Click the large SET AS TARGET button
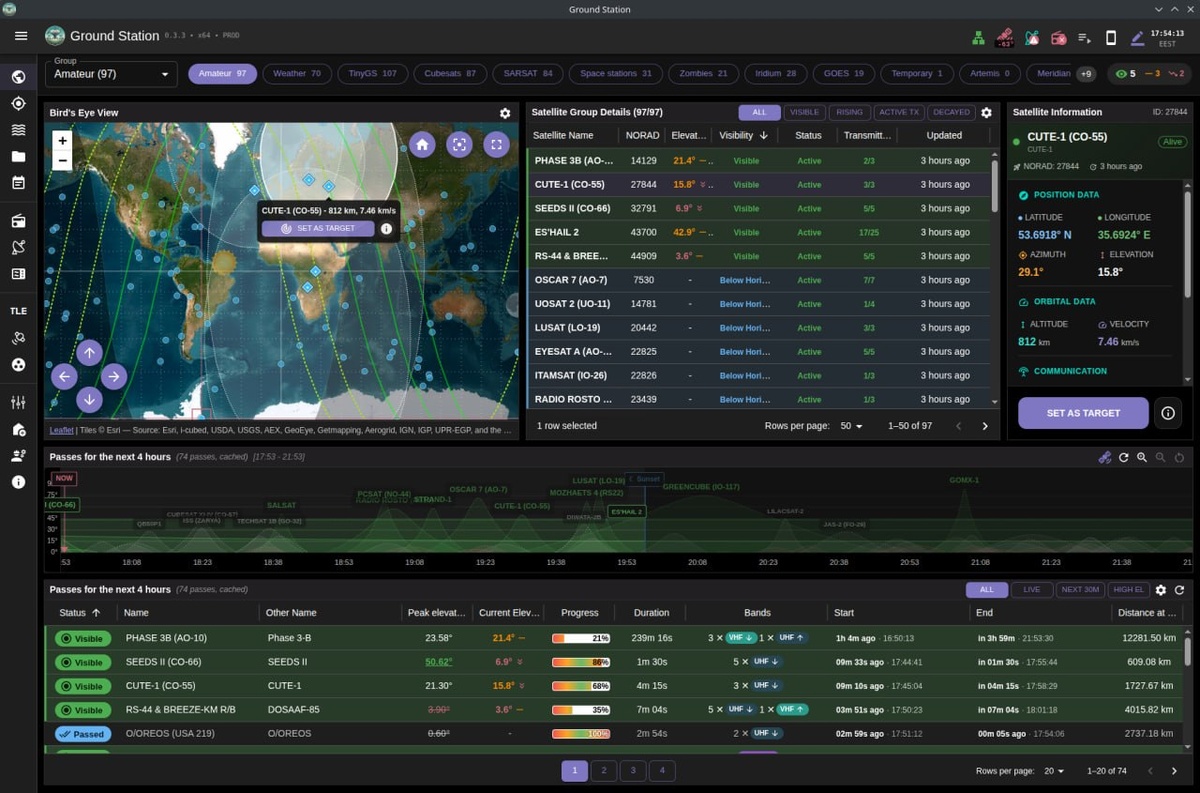The height and width of the screenshot is (793, 1200). coord(1083,413)
